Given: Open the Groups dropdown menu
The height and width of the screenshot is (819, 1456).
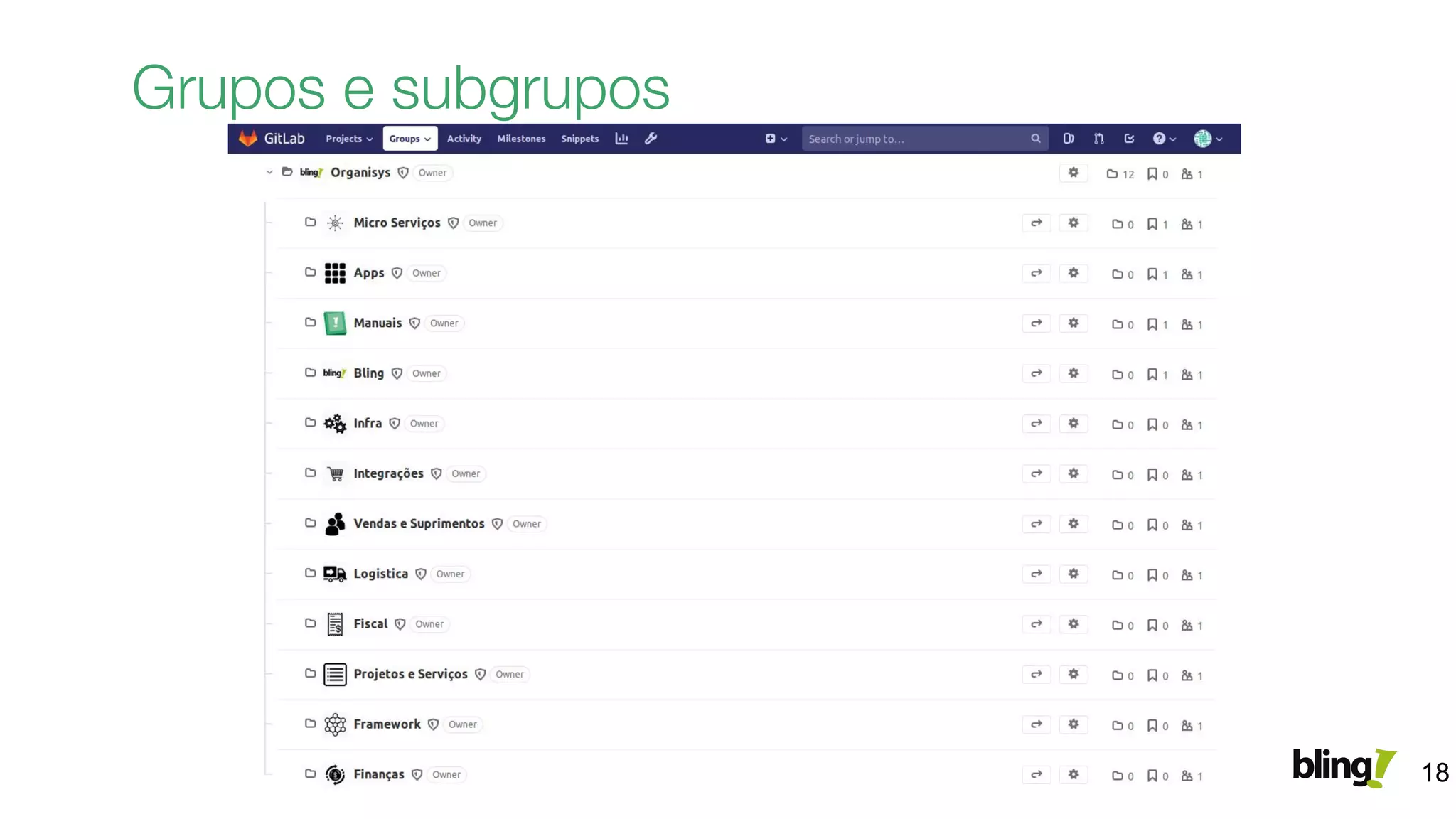Looking at the screenshot, I should click(410, 139).
